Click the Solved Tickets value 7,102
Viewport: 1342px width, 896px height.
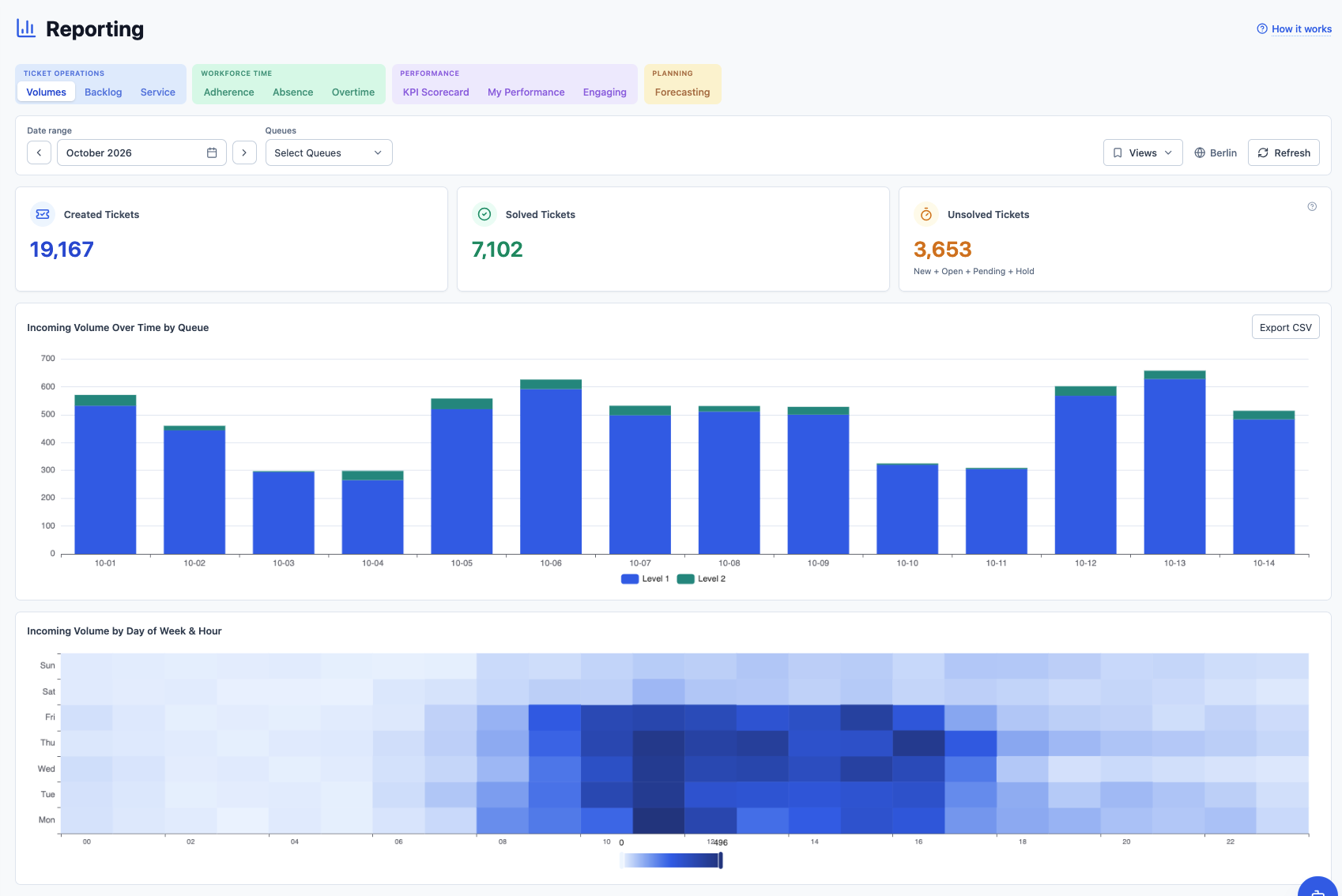[497, 249]
